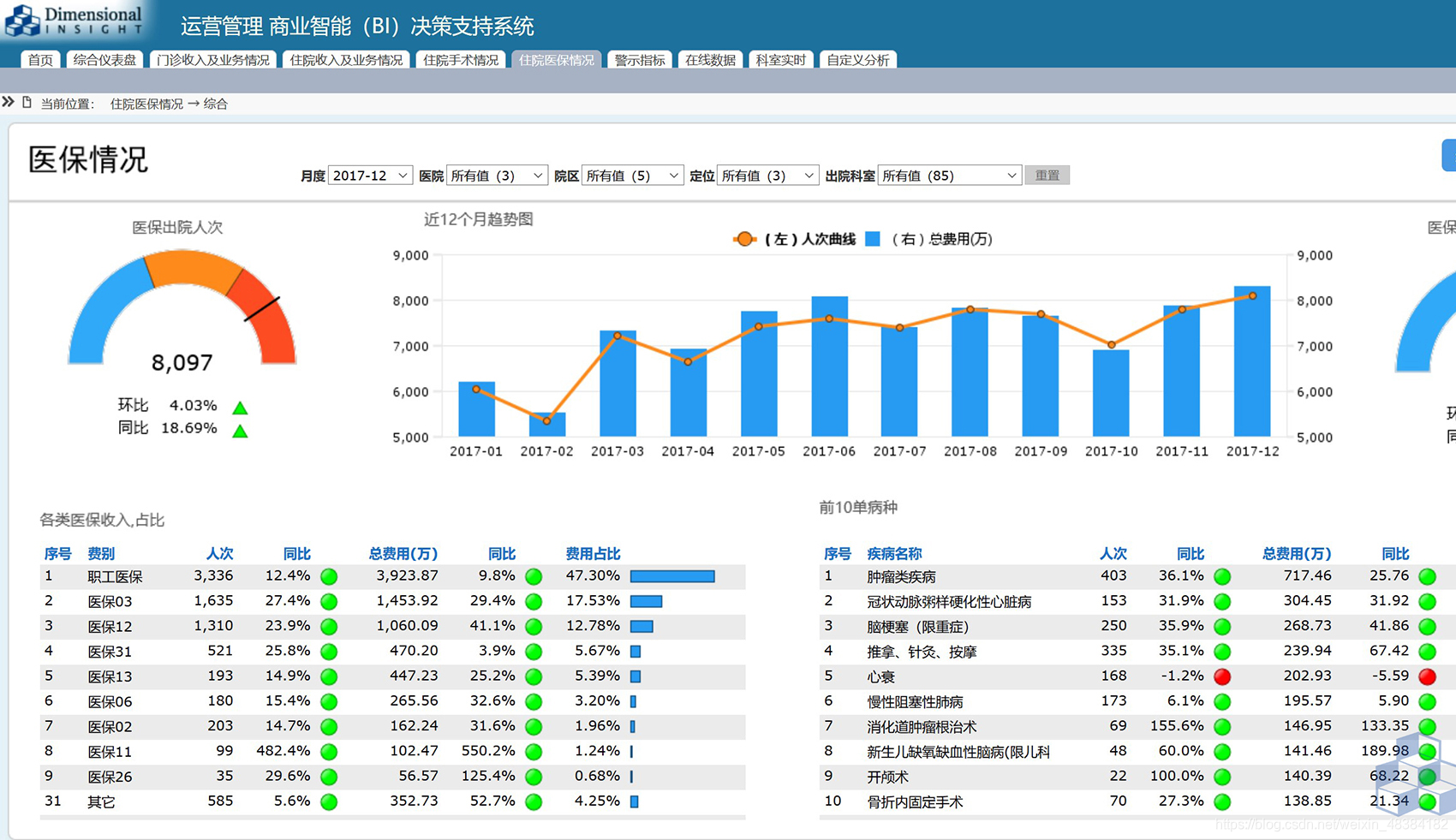This screenshot has height=840, width=1456.
Task: Click the 2017-02 bar in trend chart
Action: coord(547,425)
